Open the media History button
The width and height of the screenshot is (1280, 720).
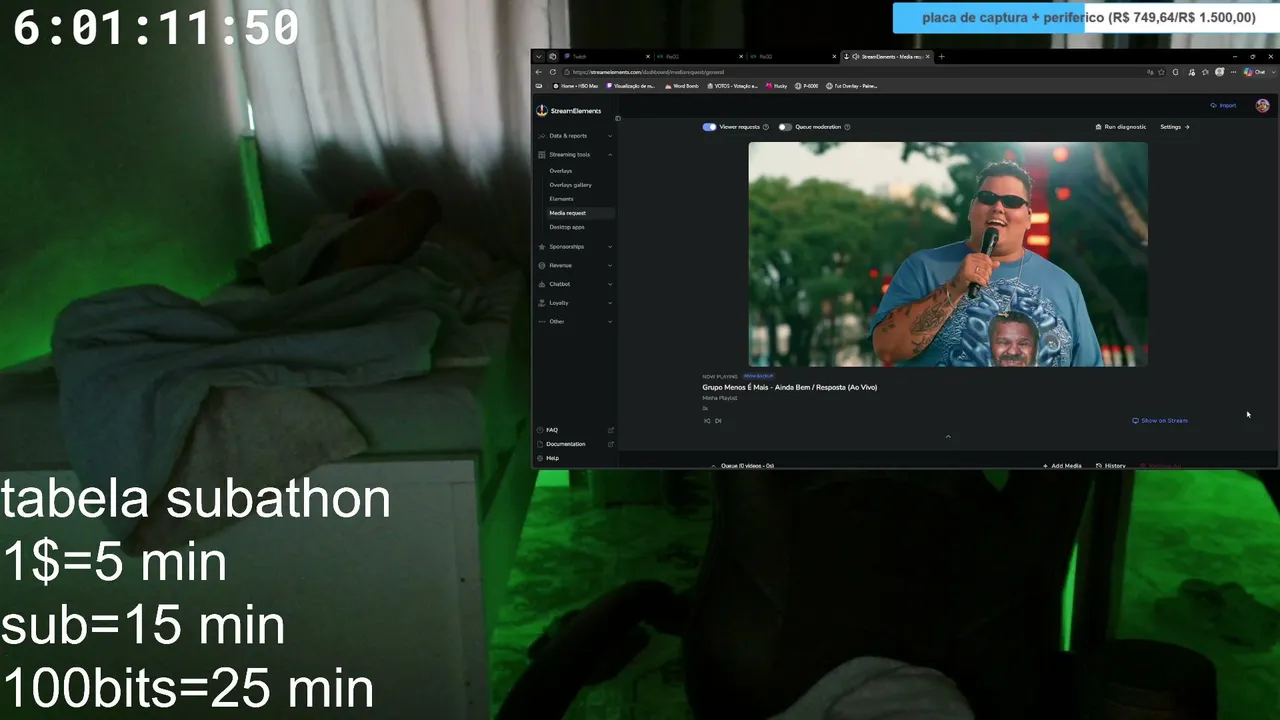pos(1111,466)
